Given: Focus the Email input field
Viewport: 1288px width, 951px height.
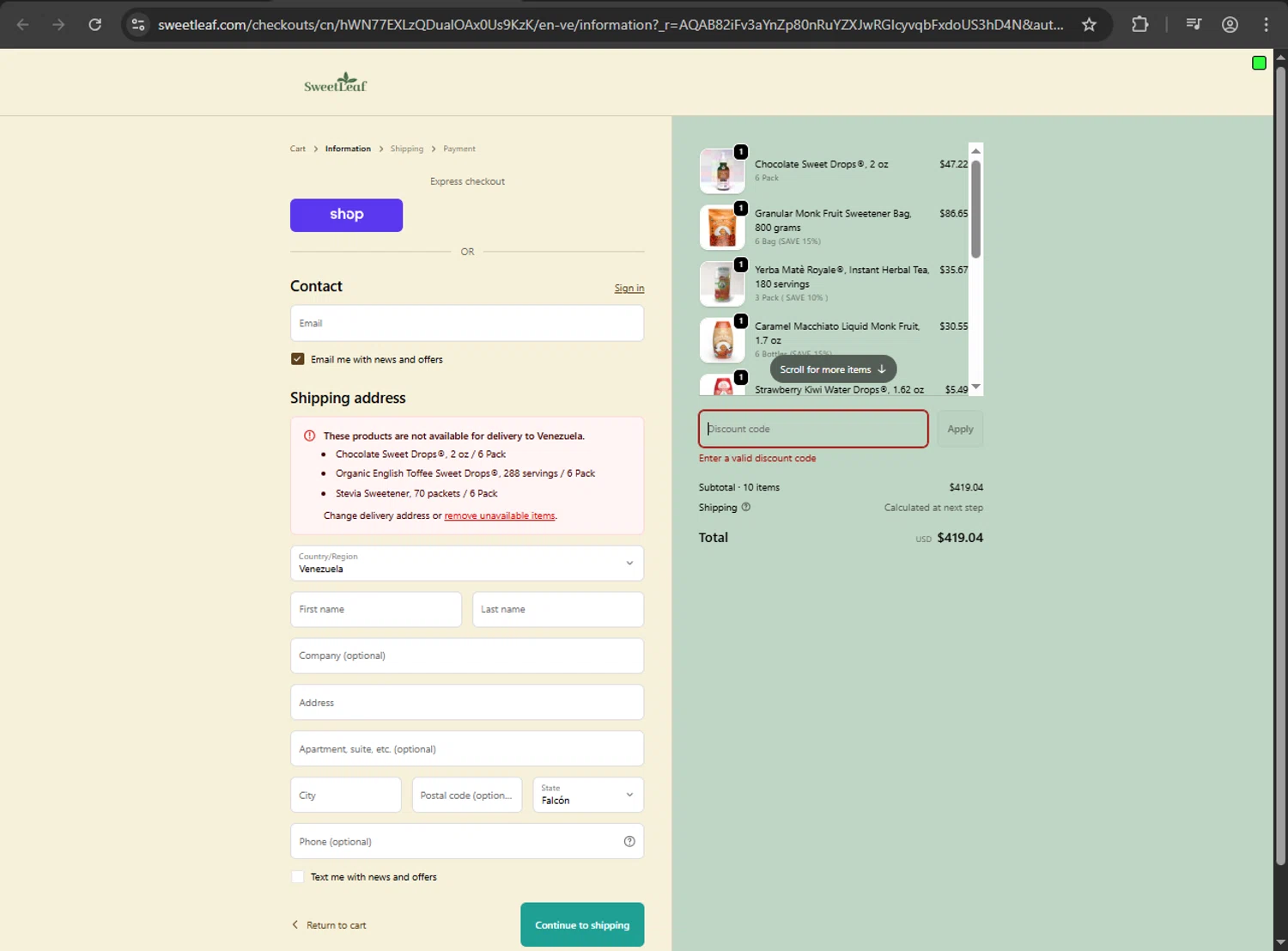Looking at the screenshot, I should [x=467, y=323].
